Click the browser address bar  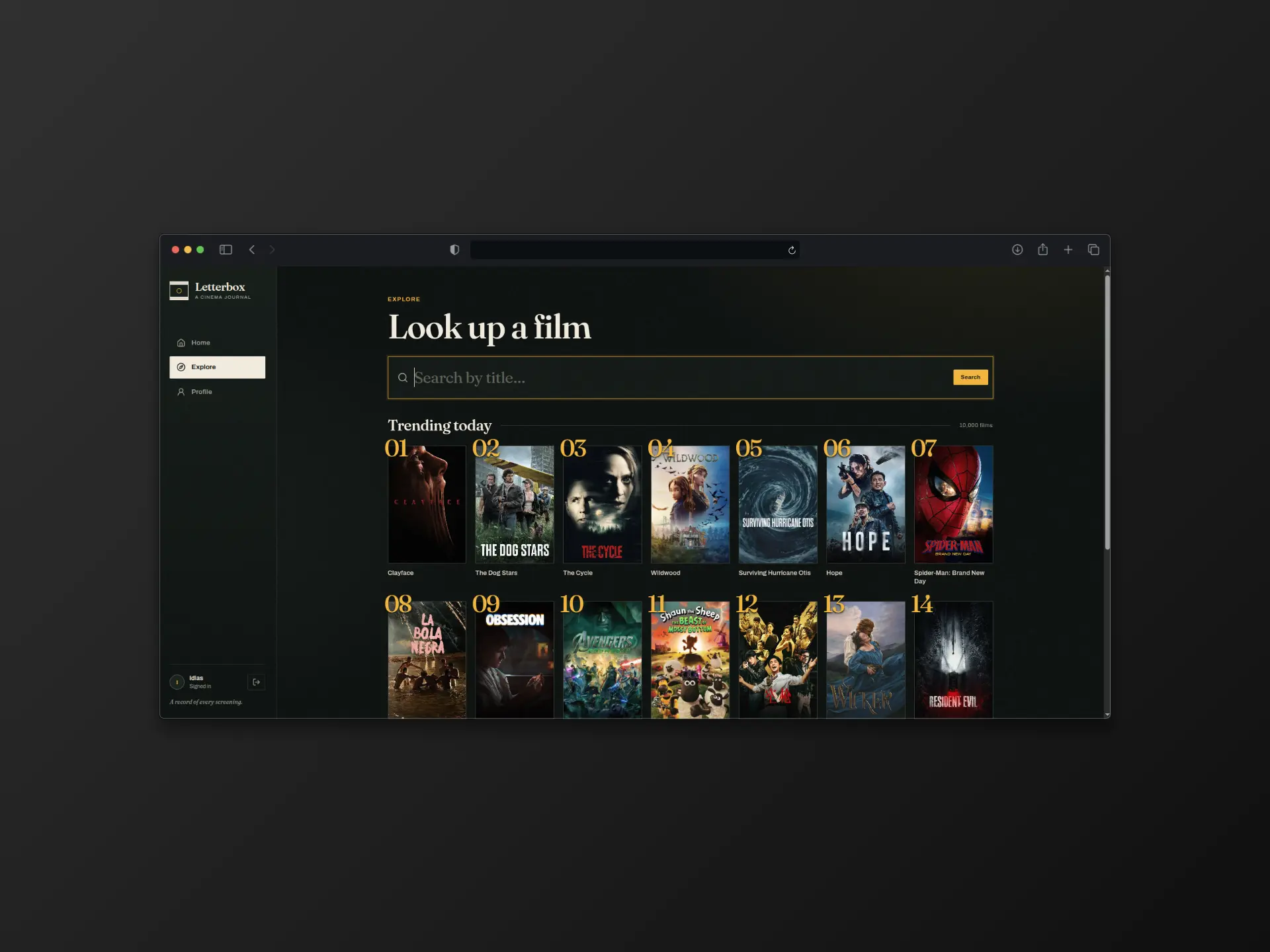(x=634, y=249)
